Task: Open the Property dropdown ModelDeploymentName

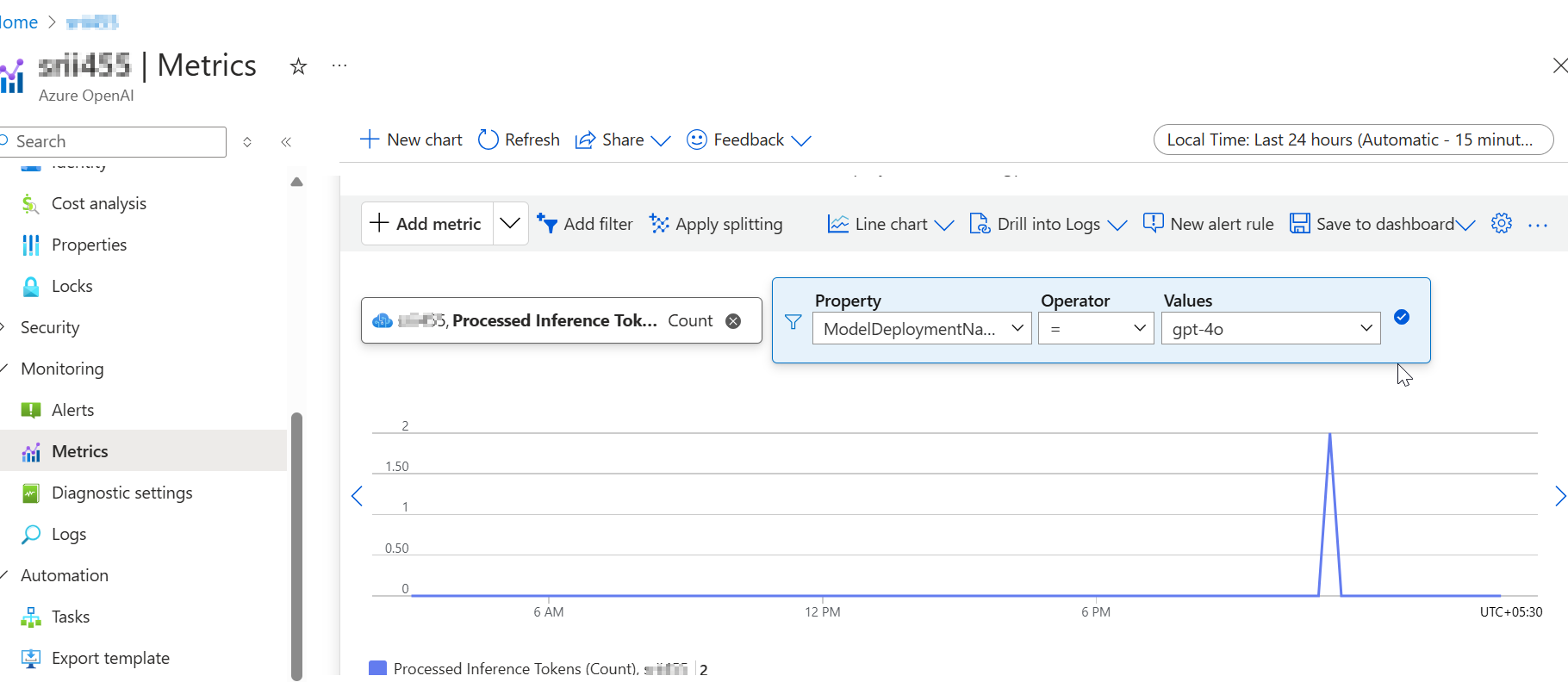Action: tap(922, 328)
